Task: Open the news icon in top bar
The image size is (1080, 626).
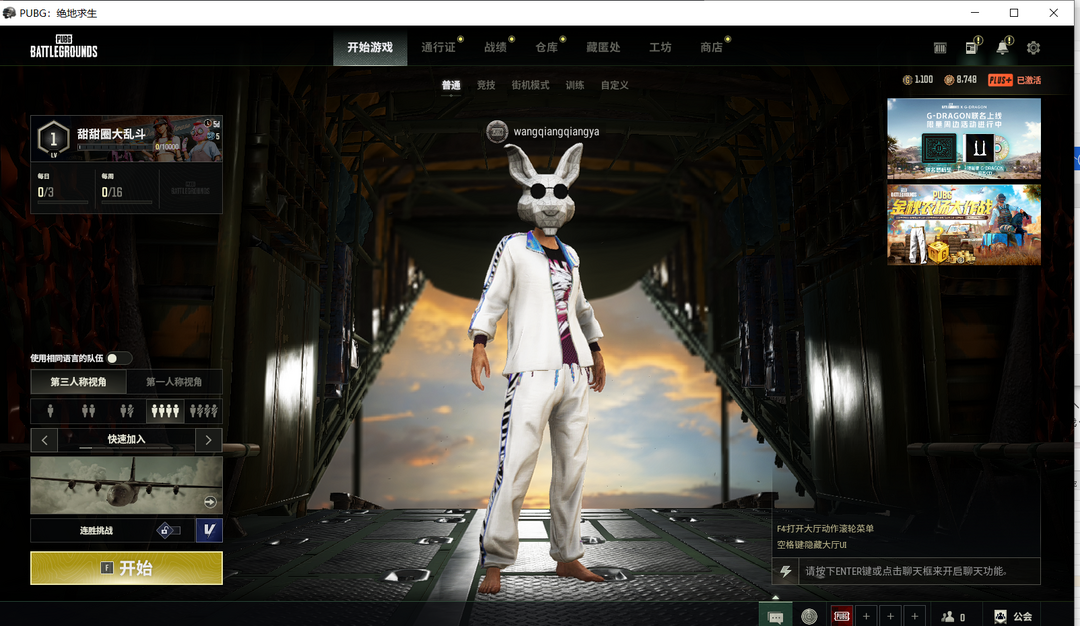Action: coord(971,48)
